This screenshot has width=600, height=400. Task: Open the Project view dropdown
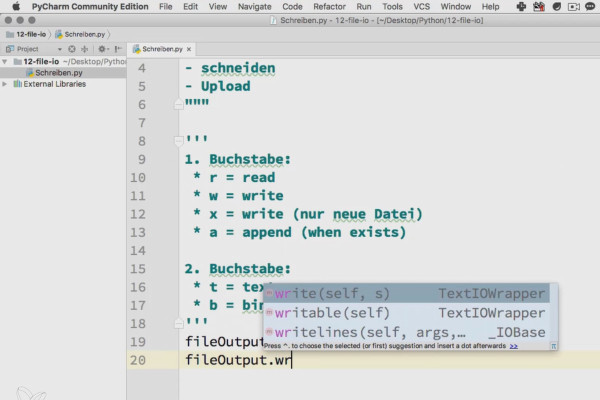pos(59,49)
